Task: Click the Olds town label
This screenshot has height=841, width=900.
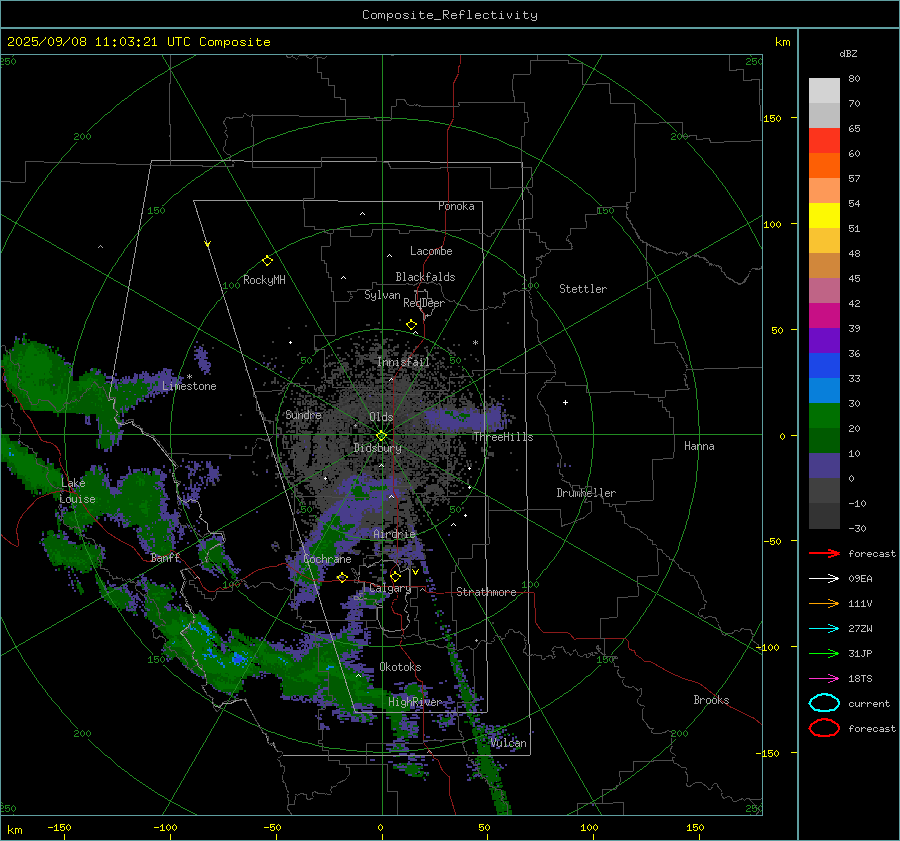Action: (x=381, y=417)
